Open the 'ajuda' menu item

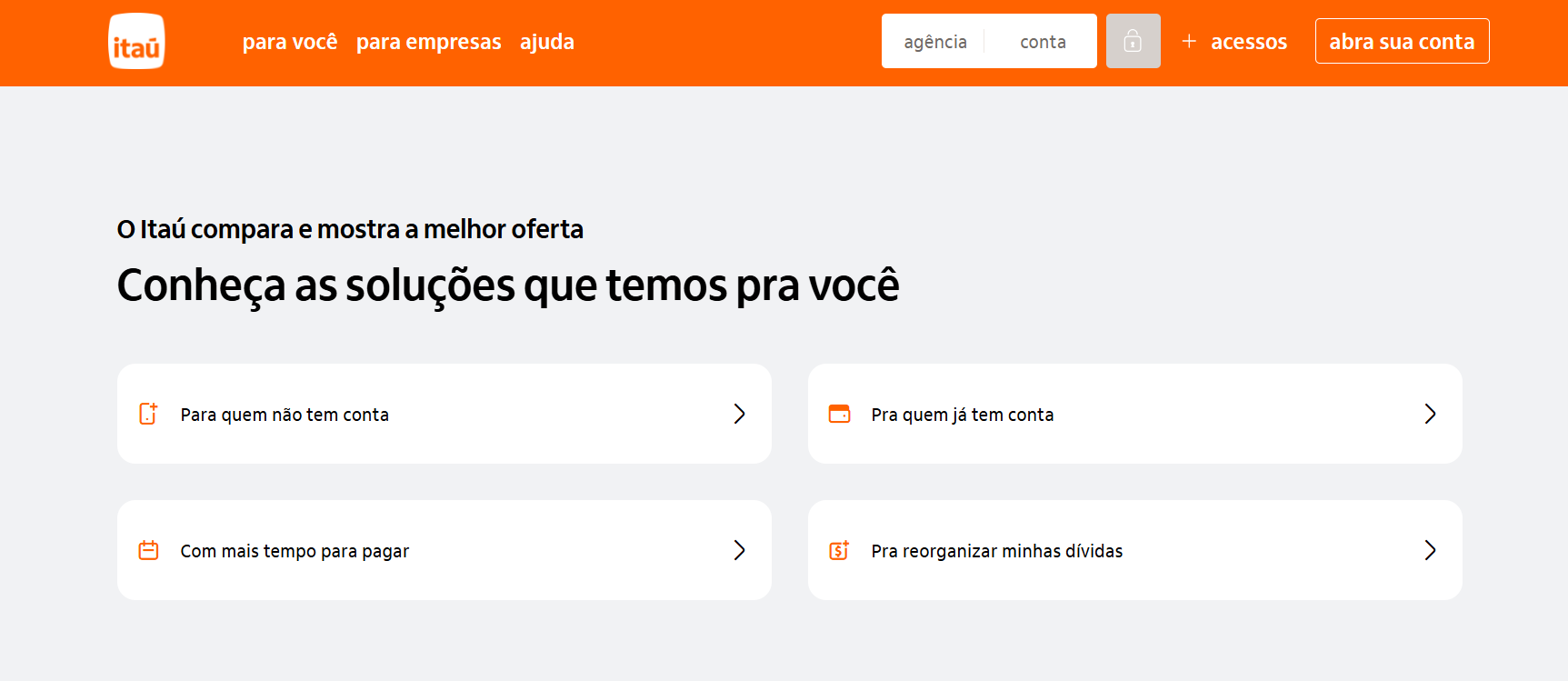547,42
